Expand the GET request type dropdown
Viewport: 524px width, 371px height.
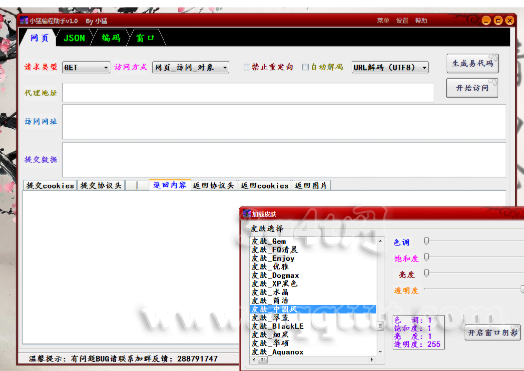86,67
